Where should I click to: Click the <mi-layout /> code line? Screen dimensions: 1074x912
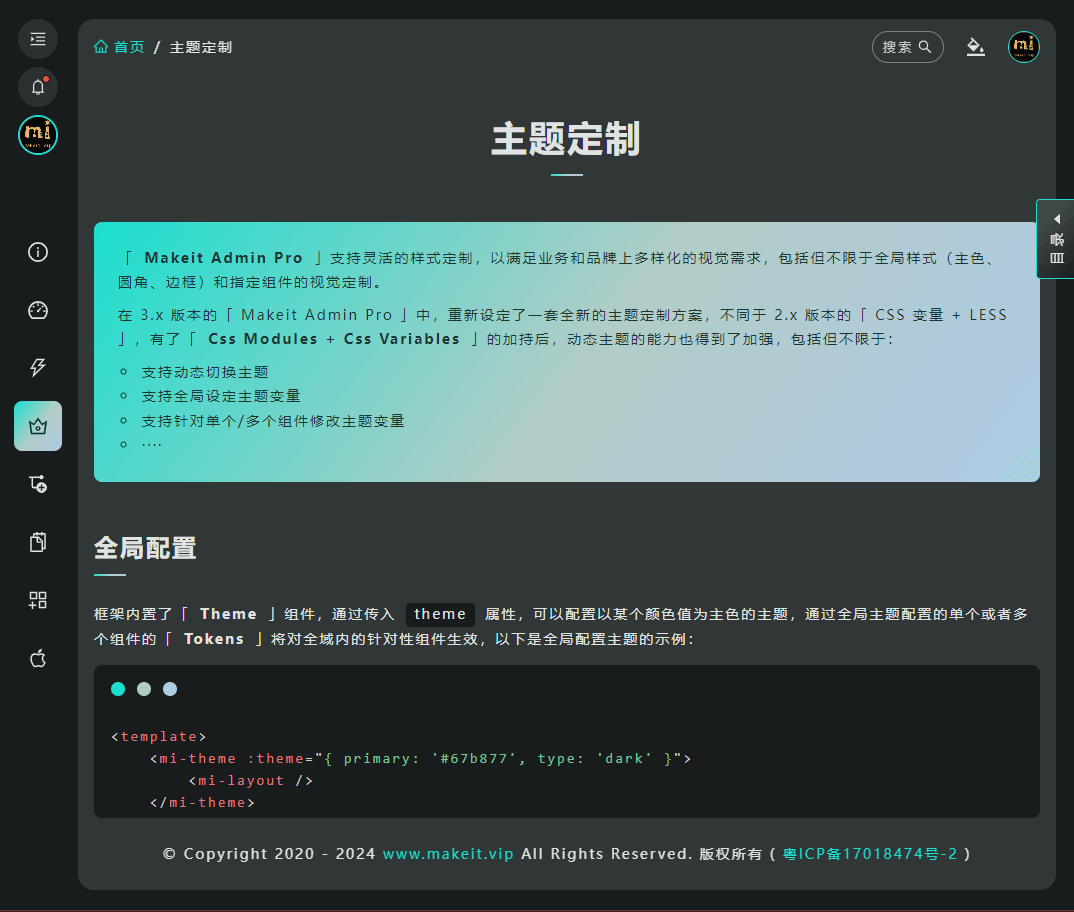click(x=251, y=780)
